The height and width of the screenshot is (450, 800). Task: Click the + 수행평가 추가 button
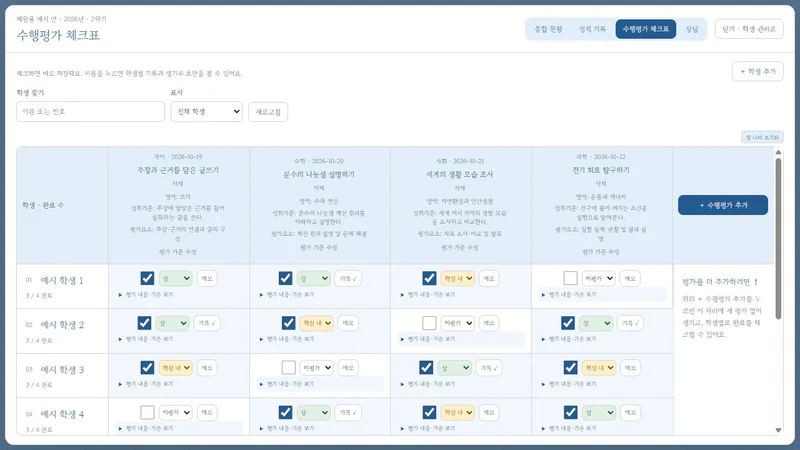tap(723, 205)
